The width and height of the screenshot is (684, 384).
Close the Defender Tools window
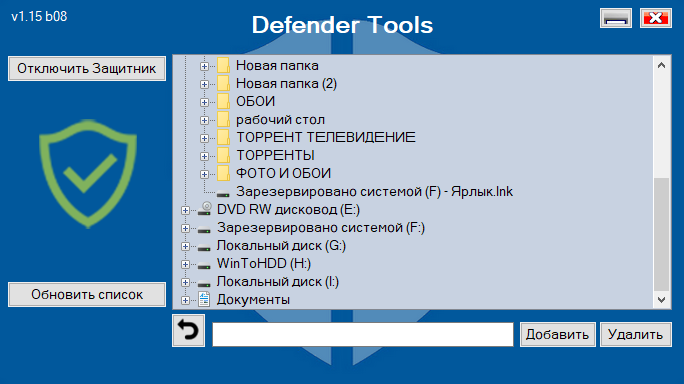(656, 18)
